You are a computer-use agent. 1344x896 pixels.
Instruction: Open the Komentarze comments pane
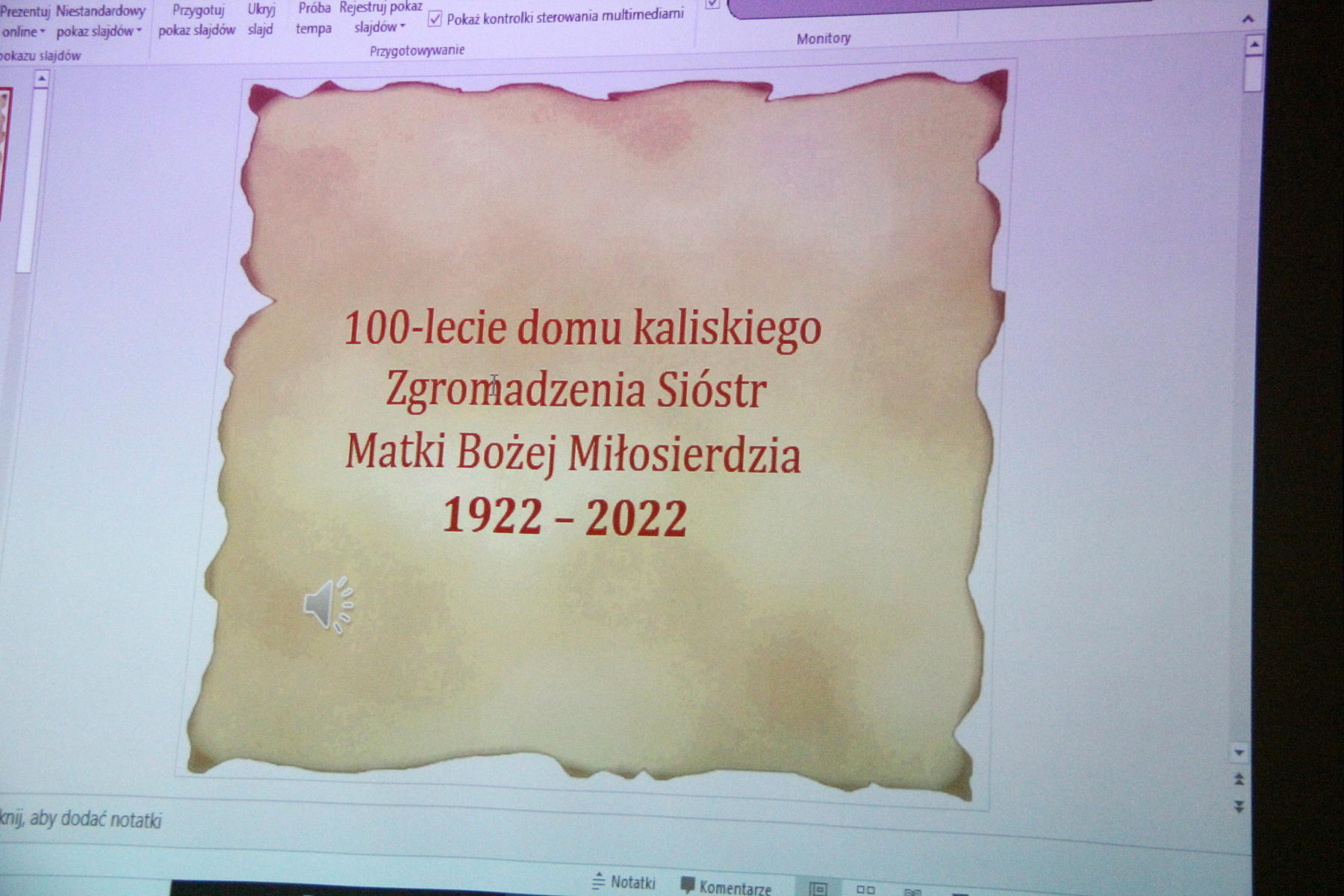pyautogui.click(x=726, y=886)
